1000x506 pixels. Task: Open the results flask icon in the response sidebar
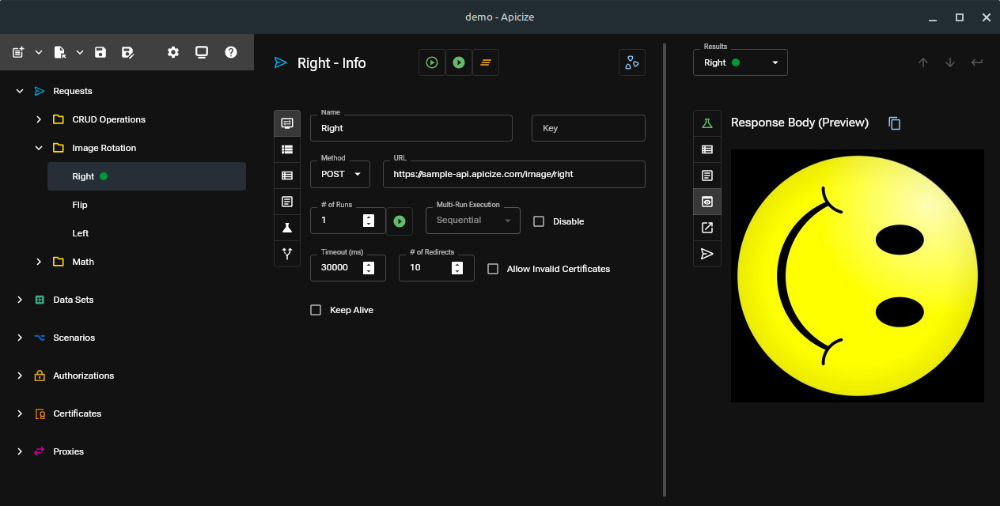pos(707,123)
